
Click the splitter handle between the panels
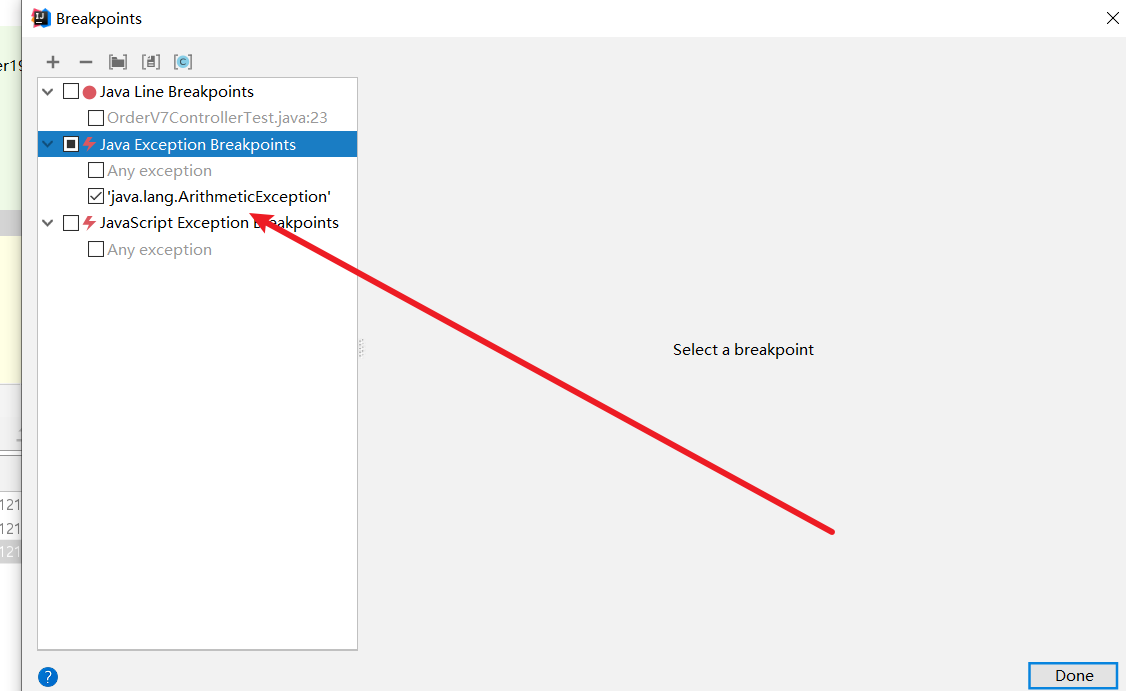361,348
